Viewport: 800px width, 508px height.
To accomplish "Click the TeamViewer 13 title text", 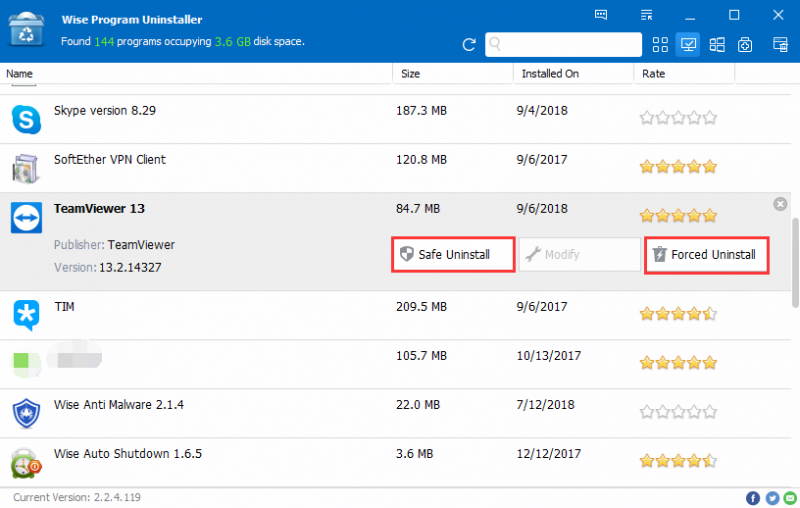I will coord(99,209).
